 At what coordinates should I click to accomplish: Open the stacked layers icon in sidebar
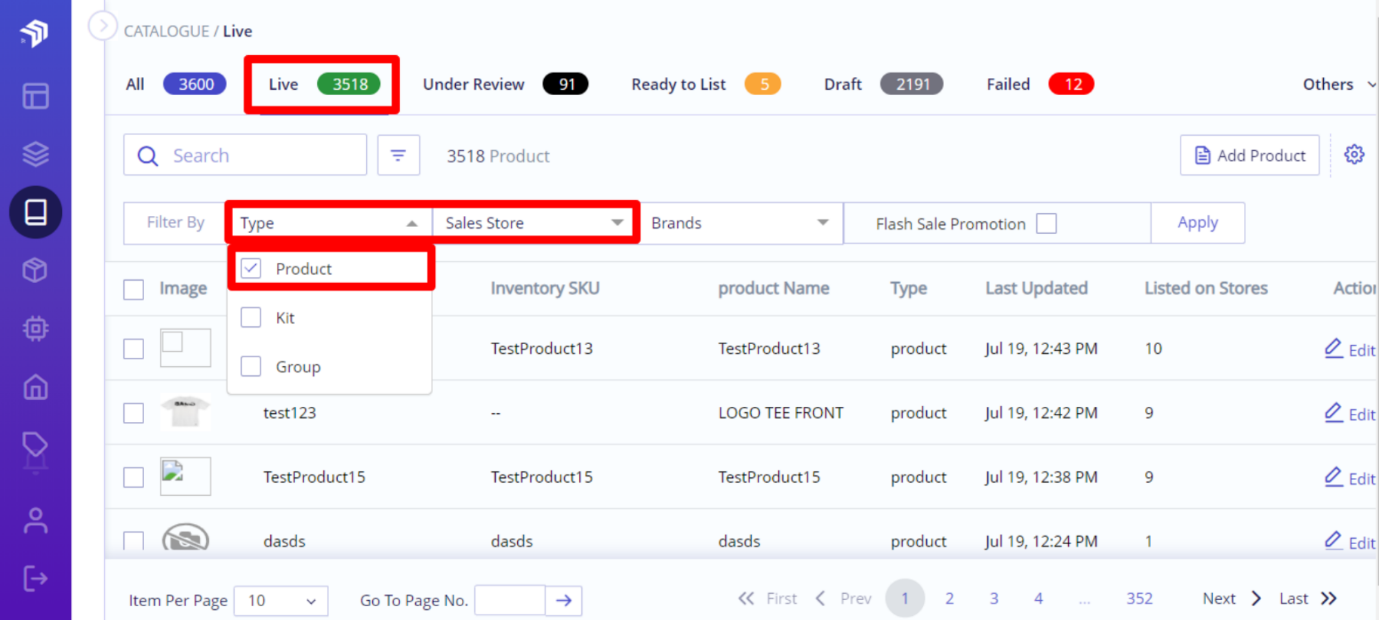coord(35,154)
